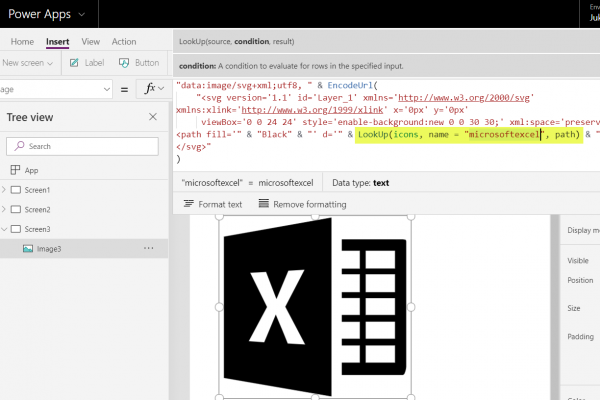
Task: Open the fx function chevron
Action: click(161, 89)
